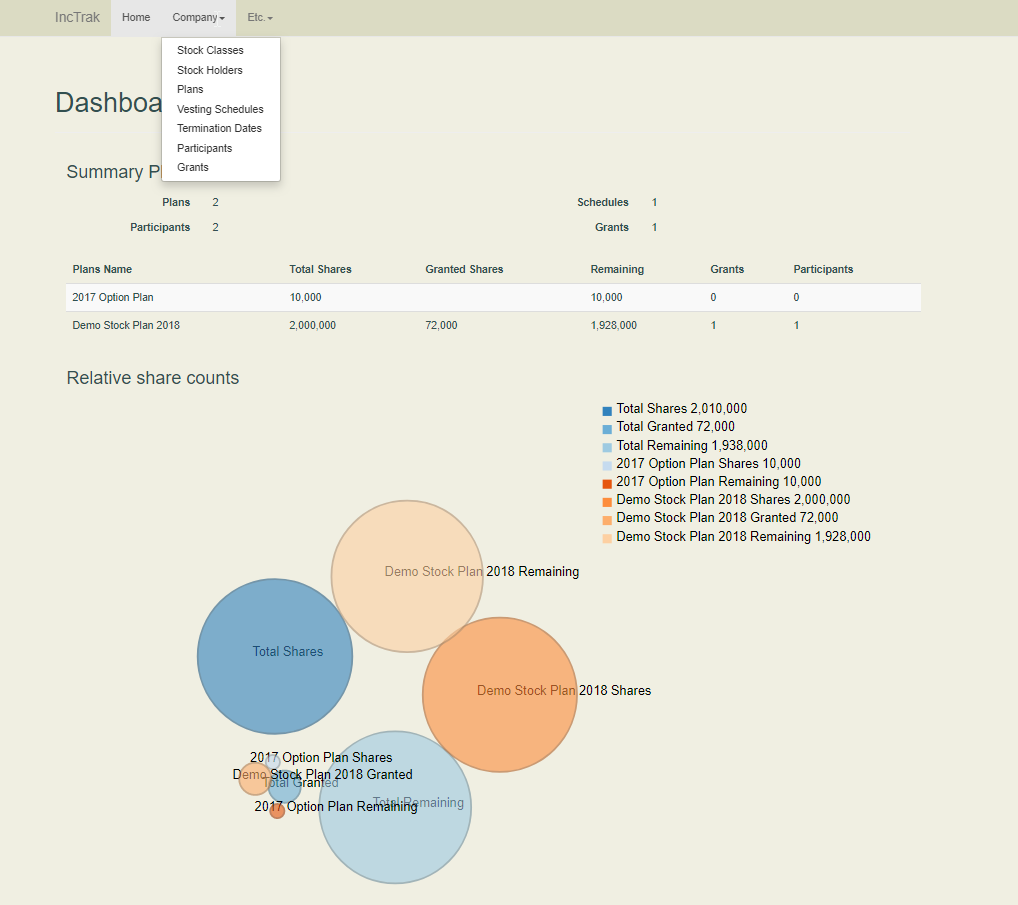Click the IncTrak brand link
1018x905 pixels.
tap(77, 18)
